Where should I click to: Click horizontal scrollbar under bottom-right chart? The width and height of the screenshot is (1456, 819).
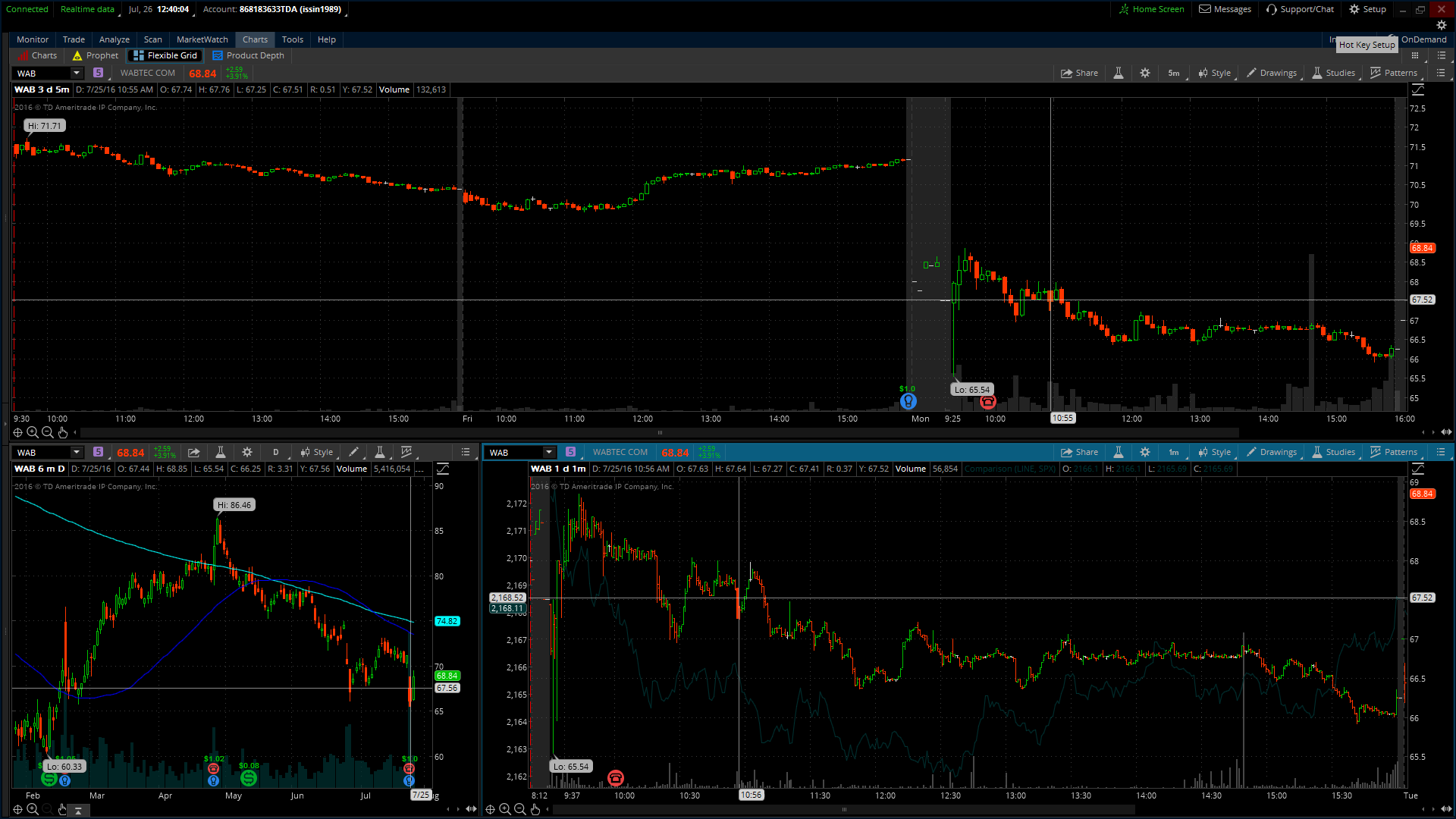[x=843, y=809]
